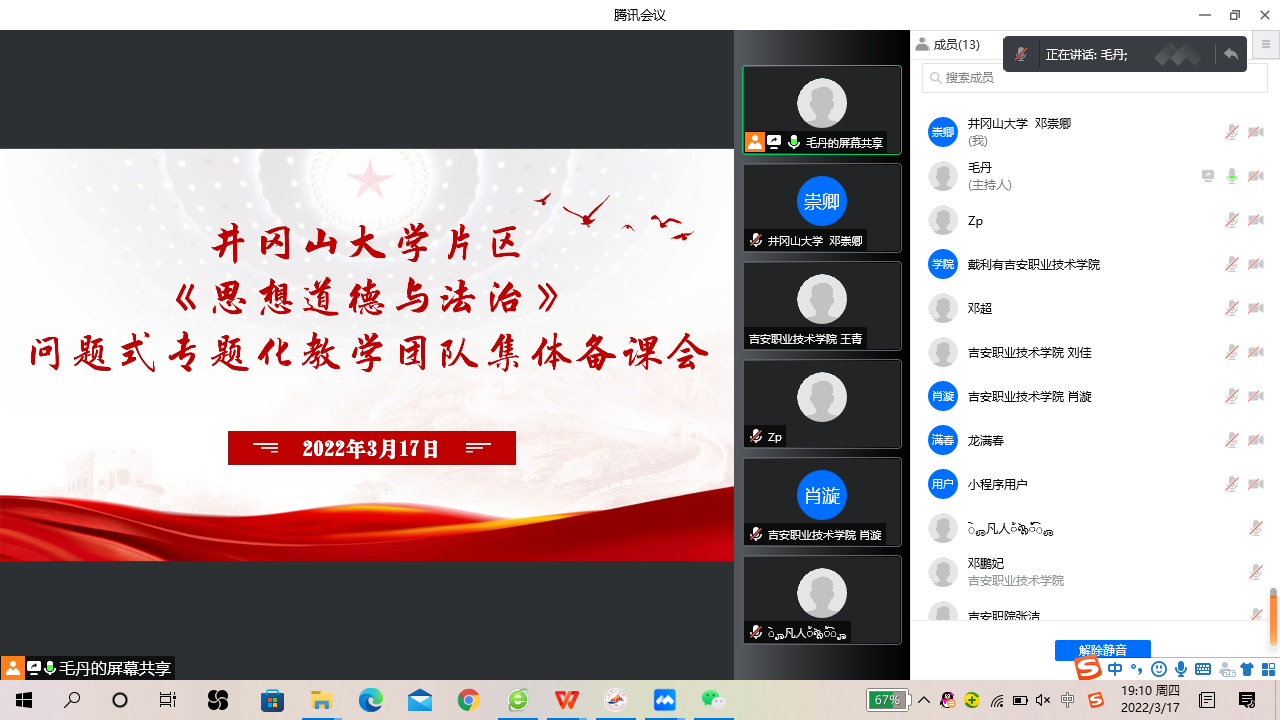
Task: Select the 成员(13) panel header
Action: coord(948,45)
